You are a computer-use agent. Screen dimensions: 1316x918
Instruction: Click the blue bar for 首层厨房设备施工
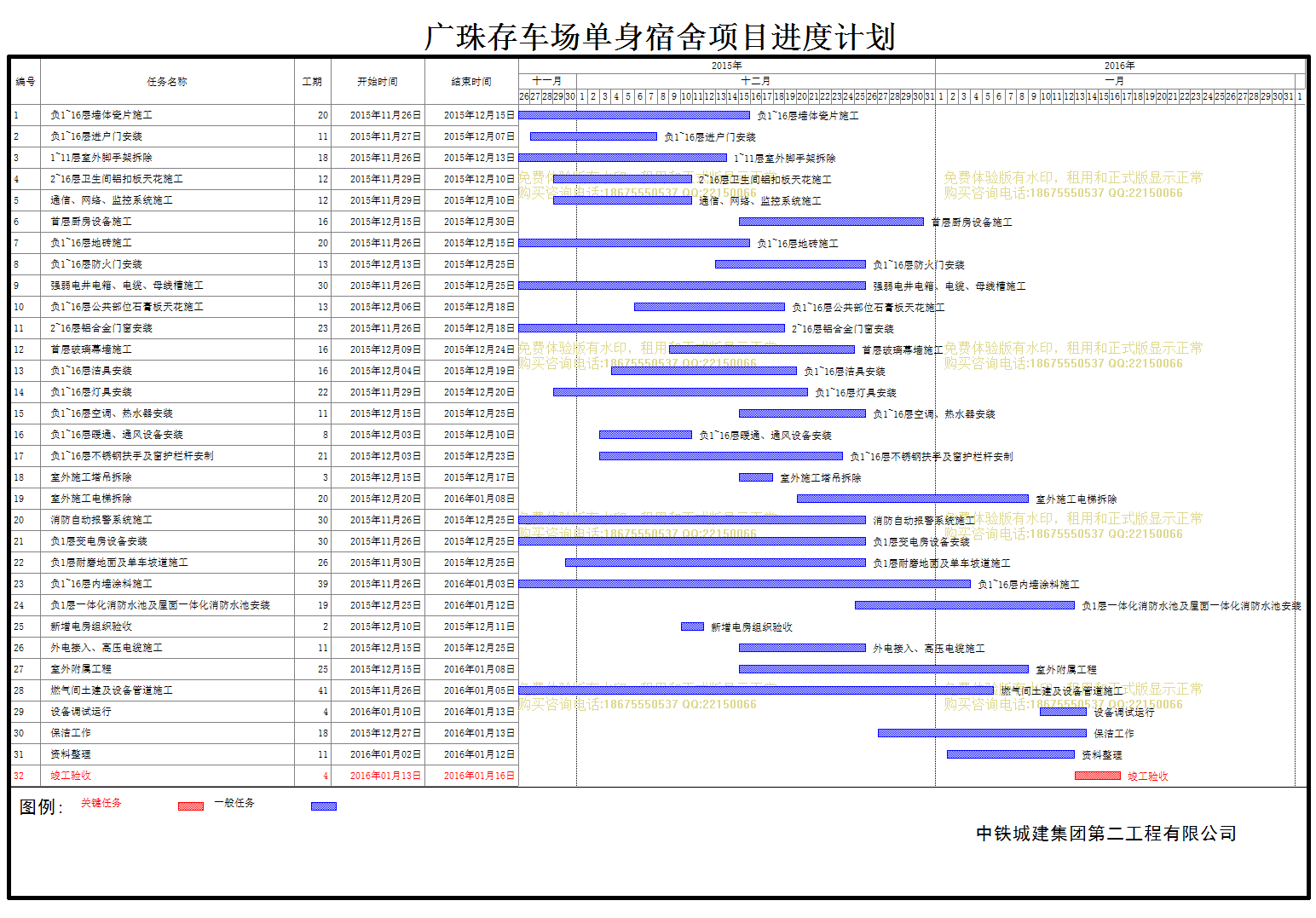831,222
